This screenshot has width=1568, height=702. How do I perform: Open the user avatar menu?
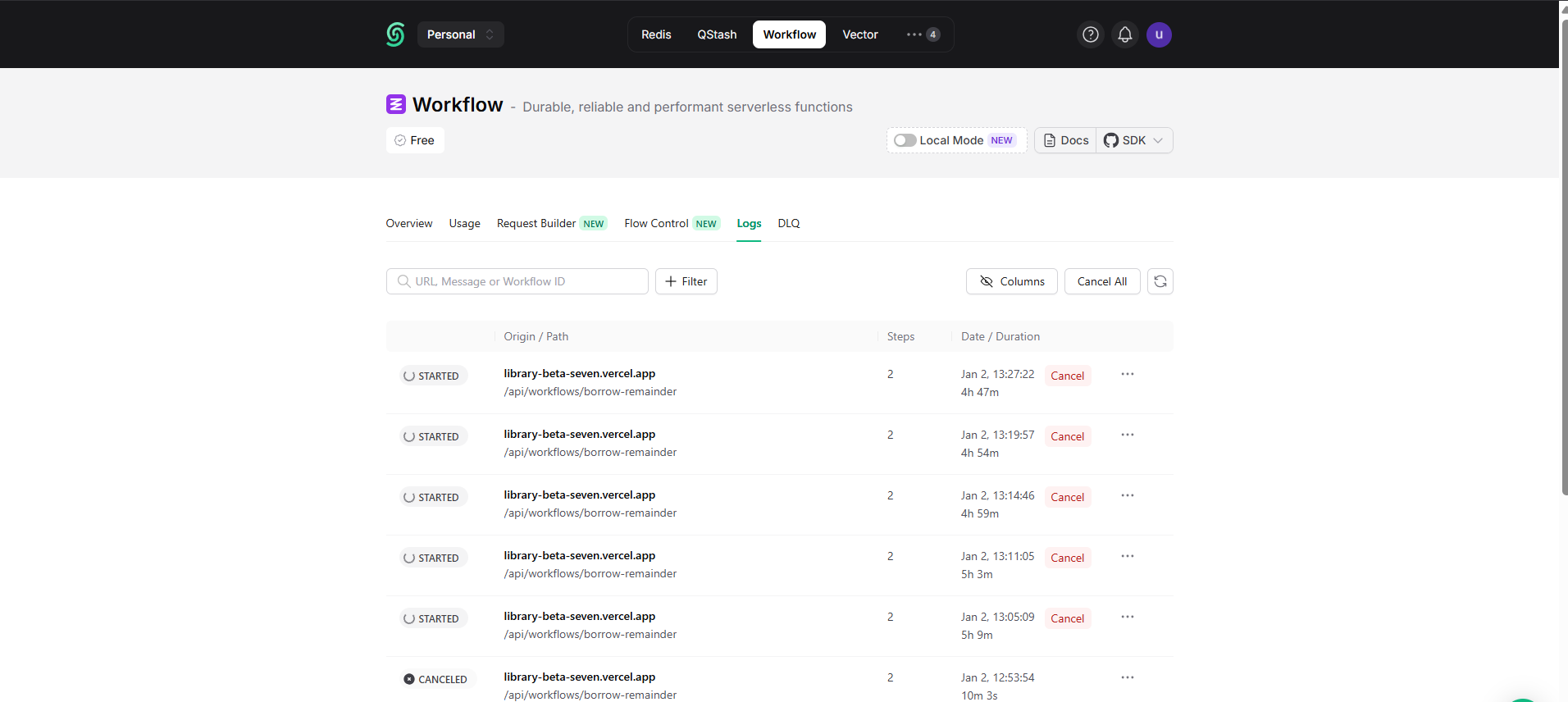click(x=1159, y=34)
